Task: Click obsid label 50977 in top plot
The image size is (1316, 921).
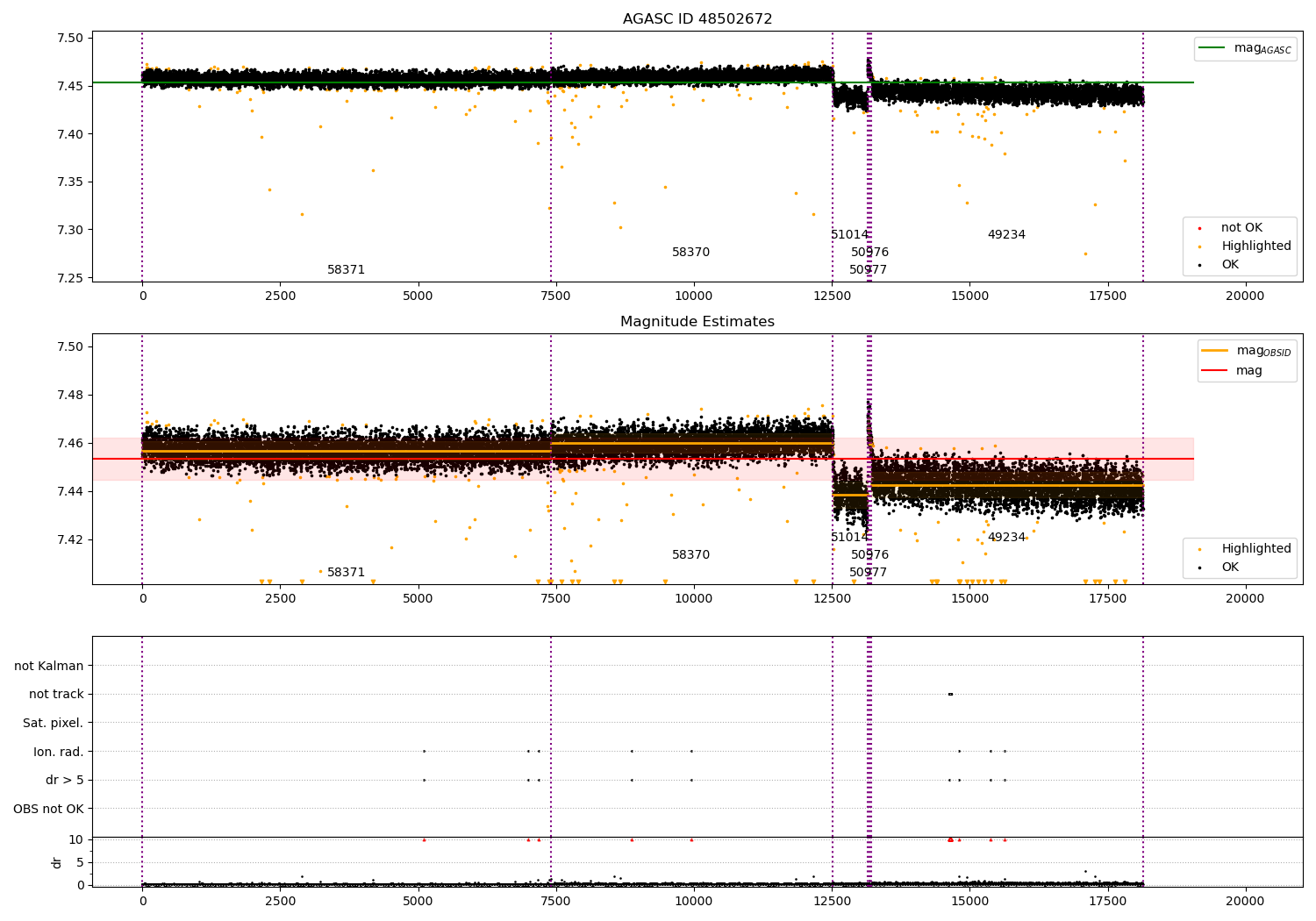Action: (x=868, y=270)
